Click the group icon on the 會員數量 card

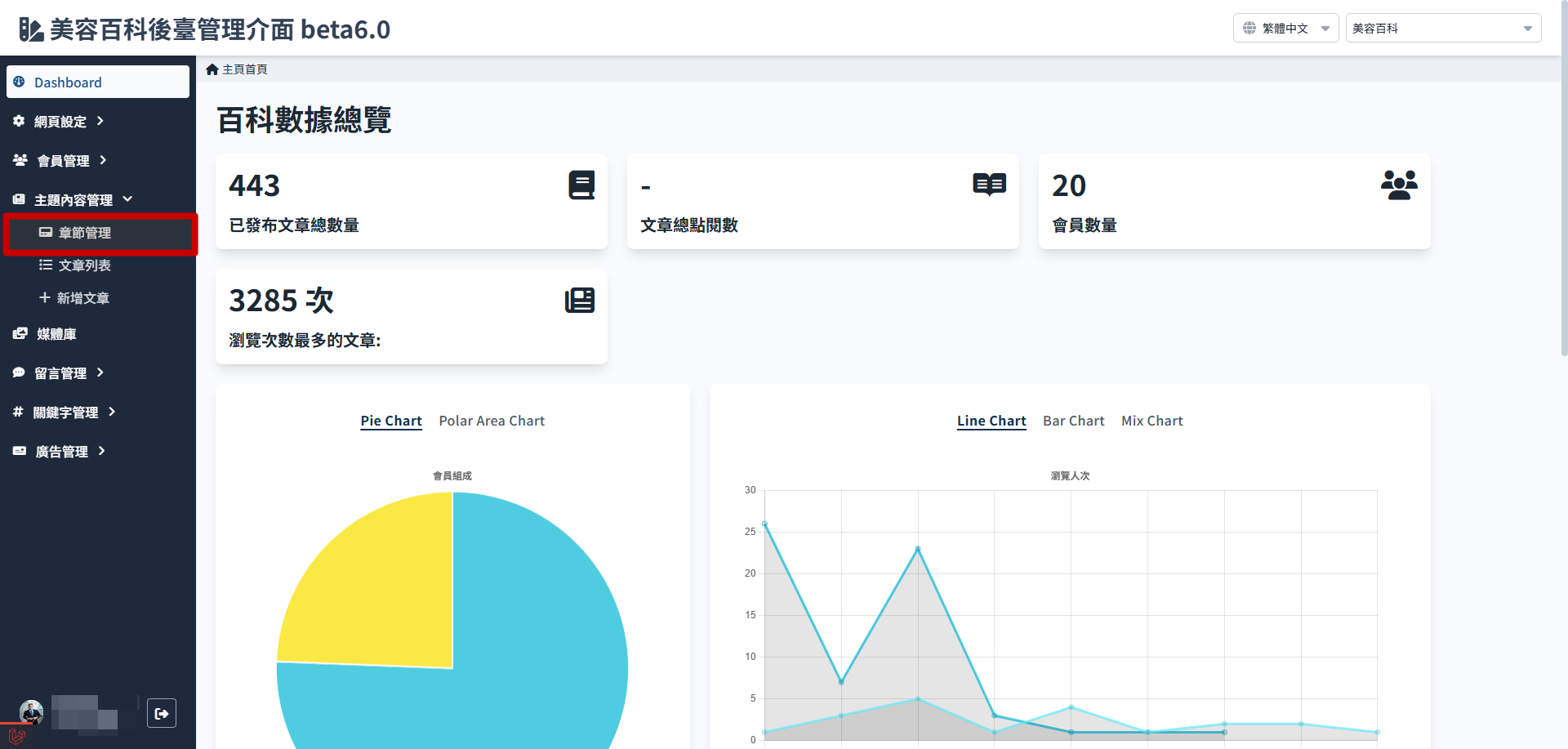click(x=1399, y=185)
